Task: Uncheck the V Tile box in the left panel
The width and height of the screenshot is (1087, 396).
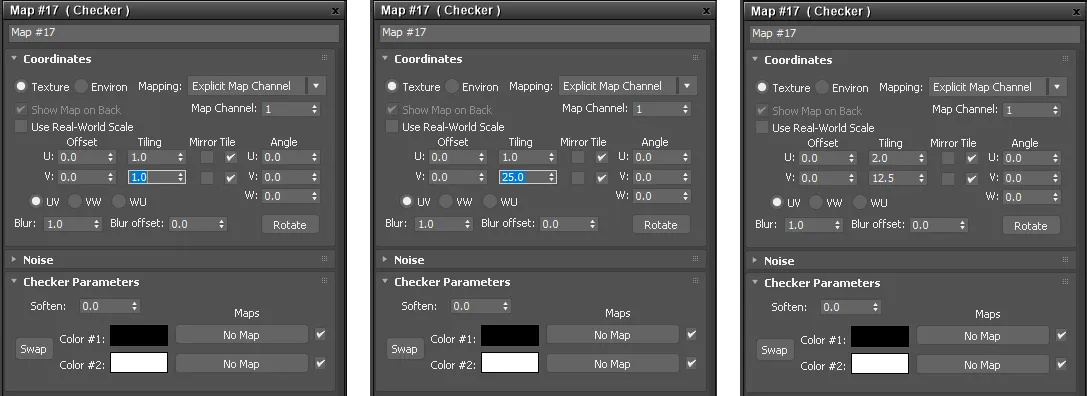Action: (231, 178)
